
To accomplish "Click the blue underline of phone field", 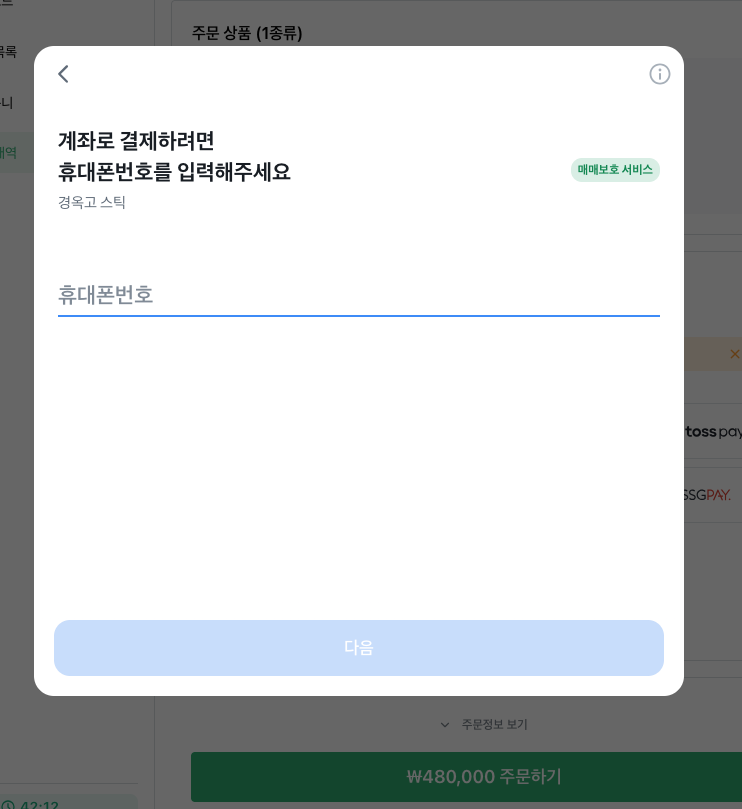I will tap(359, 315).
